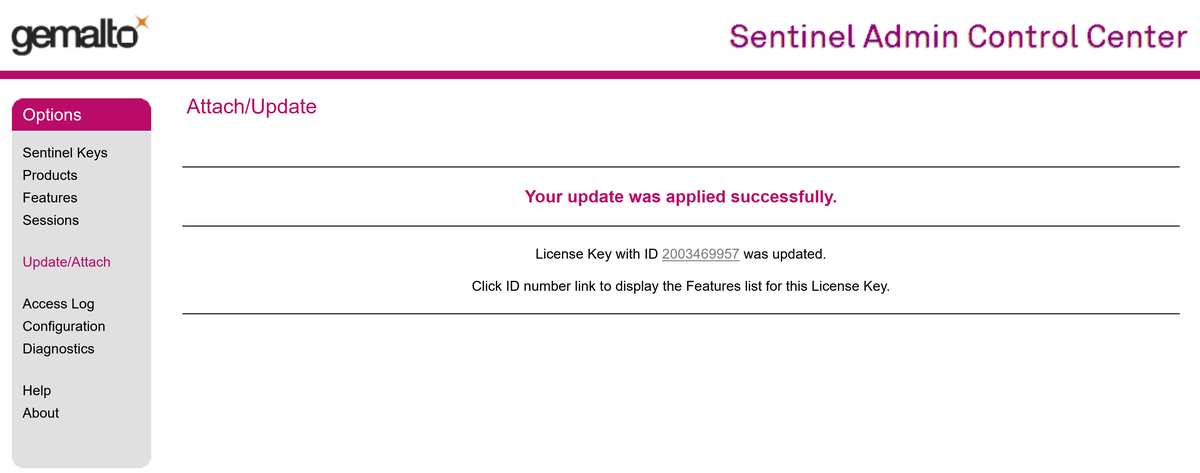
Task: Open the Features list from the sidebar
Action: coord(50,198)
